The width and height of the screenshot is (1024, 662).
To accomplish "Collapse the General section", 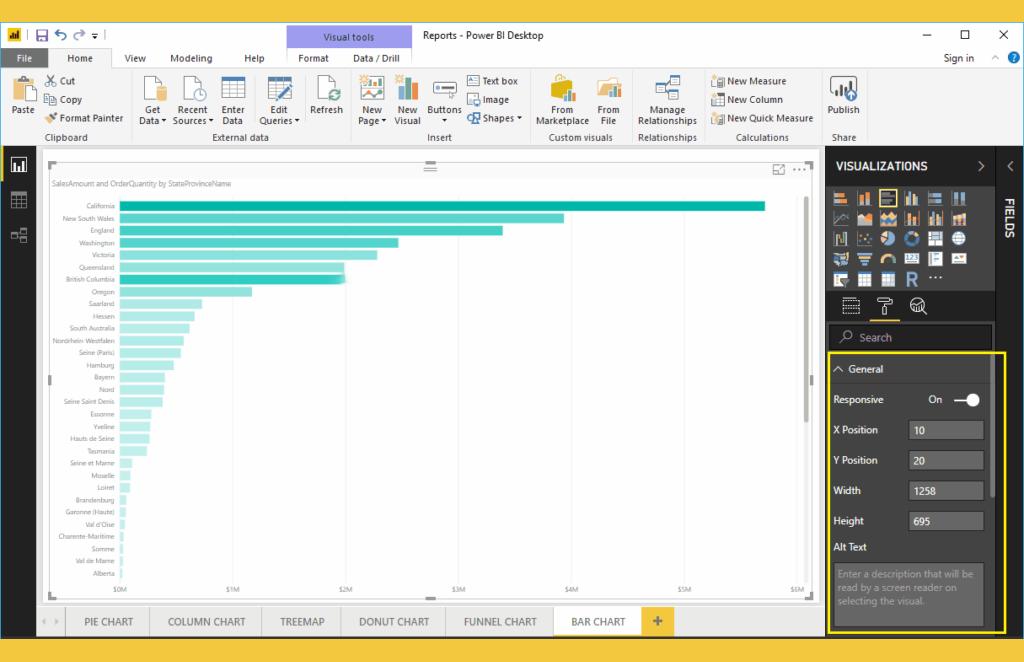I will point(839,369).
